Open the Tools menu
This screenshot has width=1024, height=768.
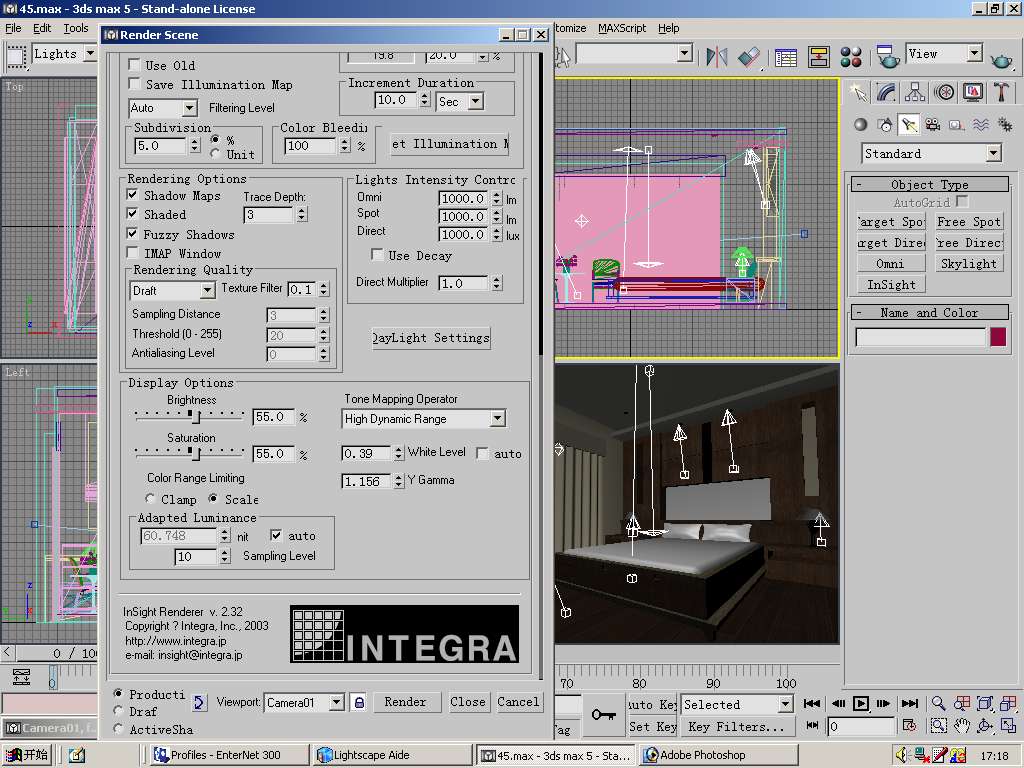pos(76,28)
